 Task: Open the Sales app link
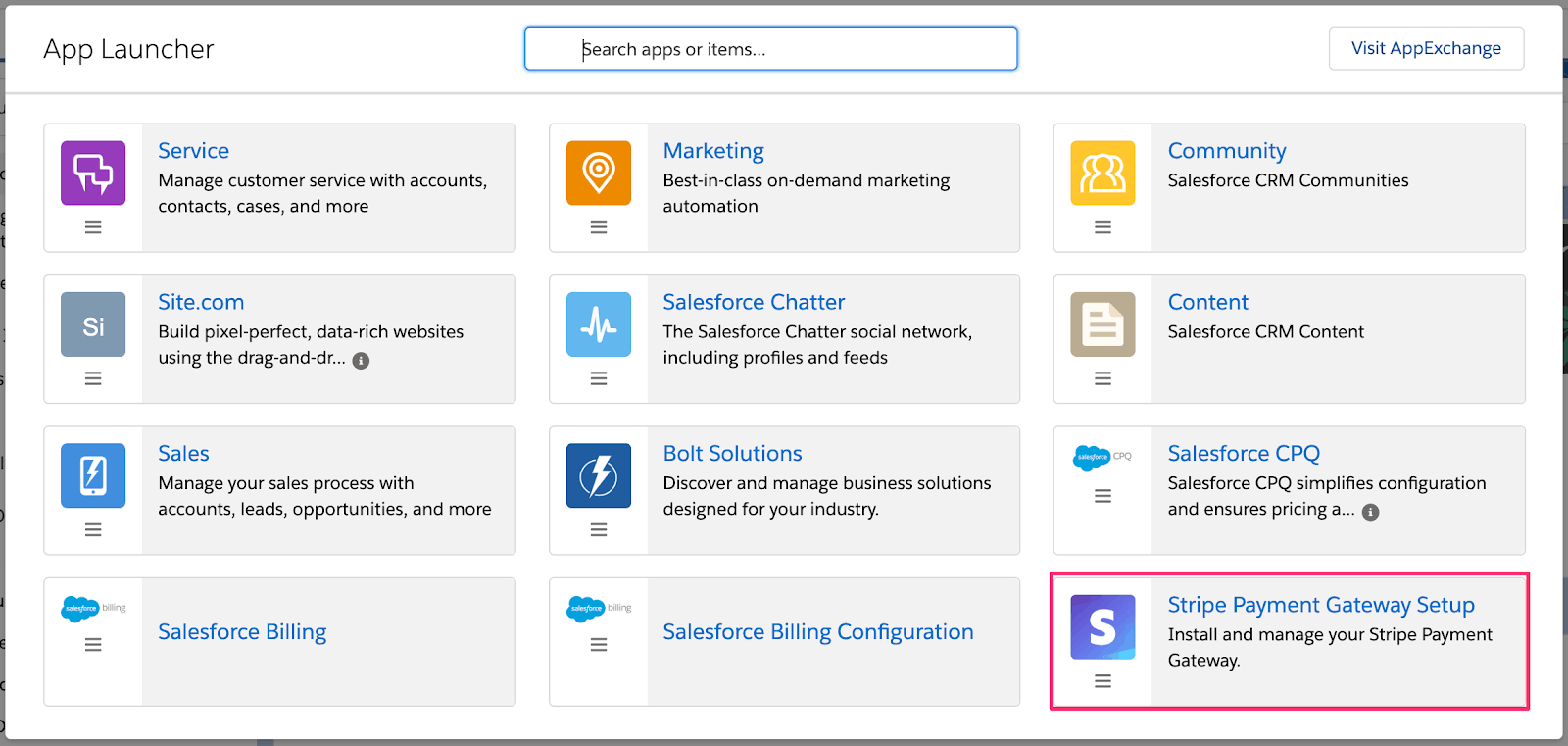coord(183,454)
